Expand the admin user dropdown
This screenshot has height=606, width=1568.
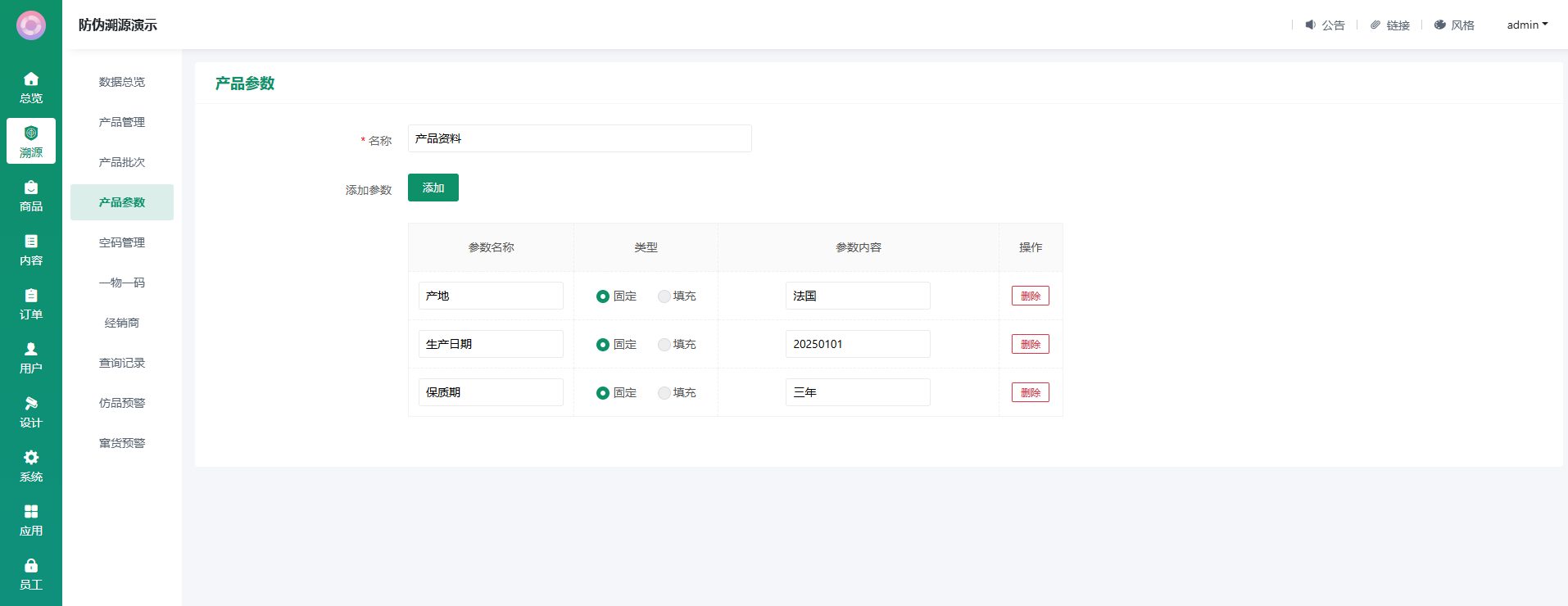coord(1527,25)
